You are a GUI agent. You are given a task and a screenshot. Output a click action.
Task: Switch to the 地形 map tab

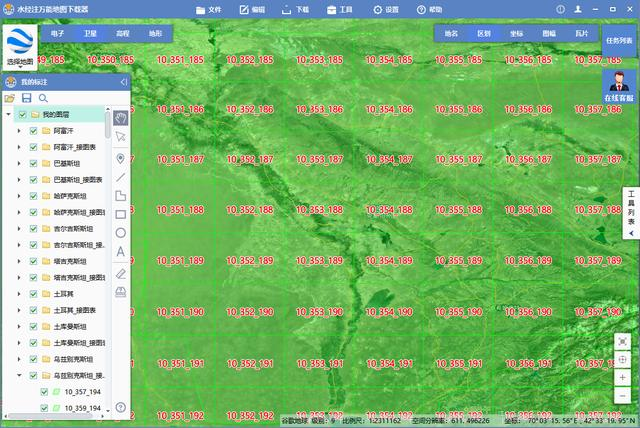coord(156,33)
